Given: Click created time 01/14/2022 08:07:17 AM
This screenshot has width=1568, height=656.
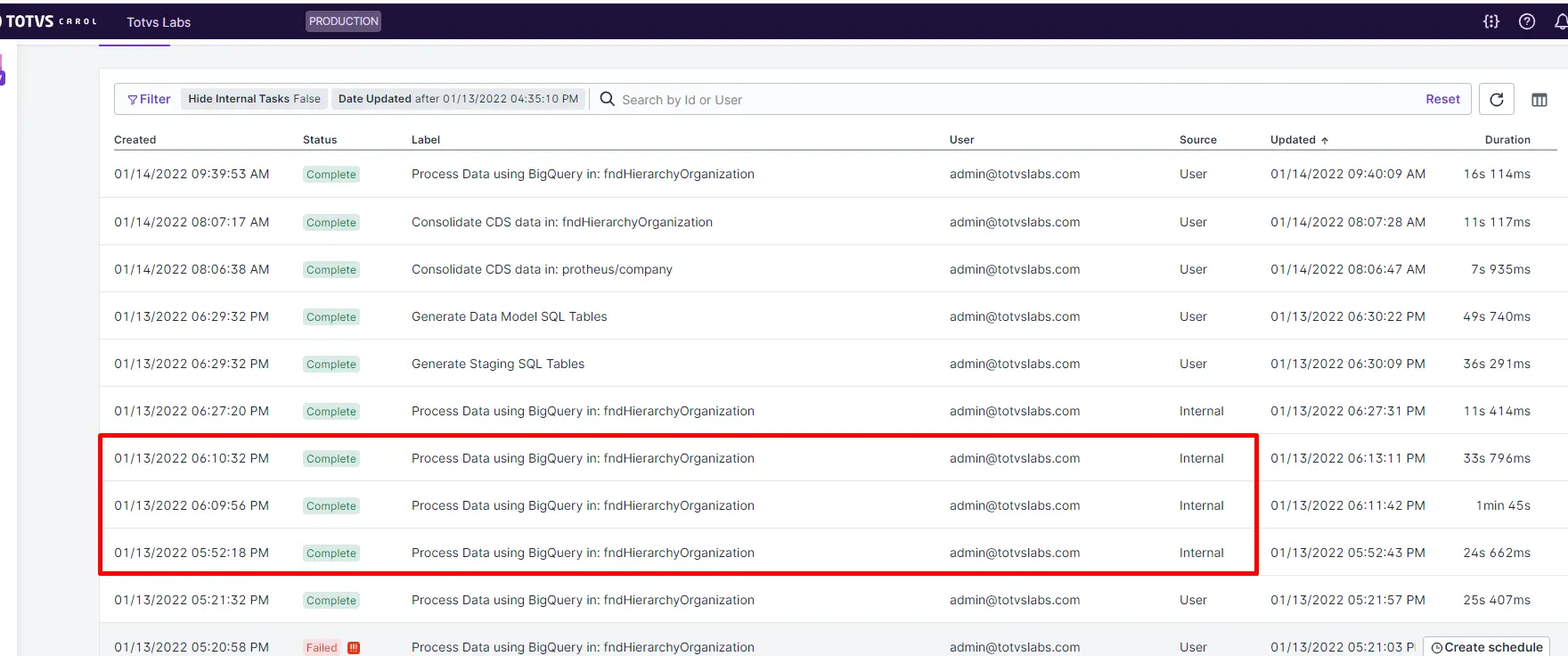Looking at the screenshot, I should tap(192, 222).
